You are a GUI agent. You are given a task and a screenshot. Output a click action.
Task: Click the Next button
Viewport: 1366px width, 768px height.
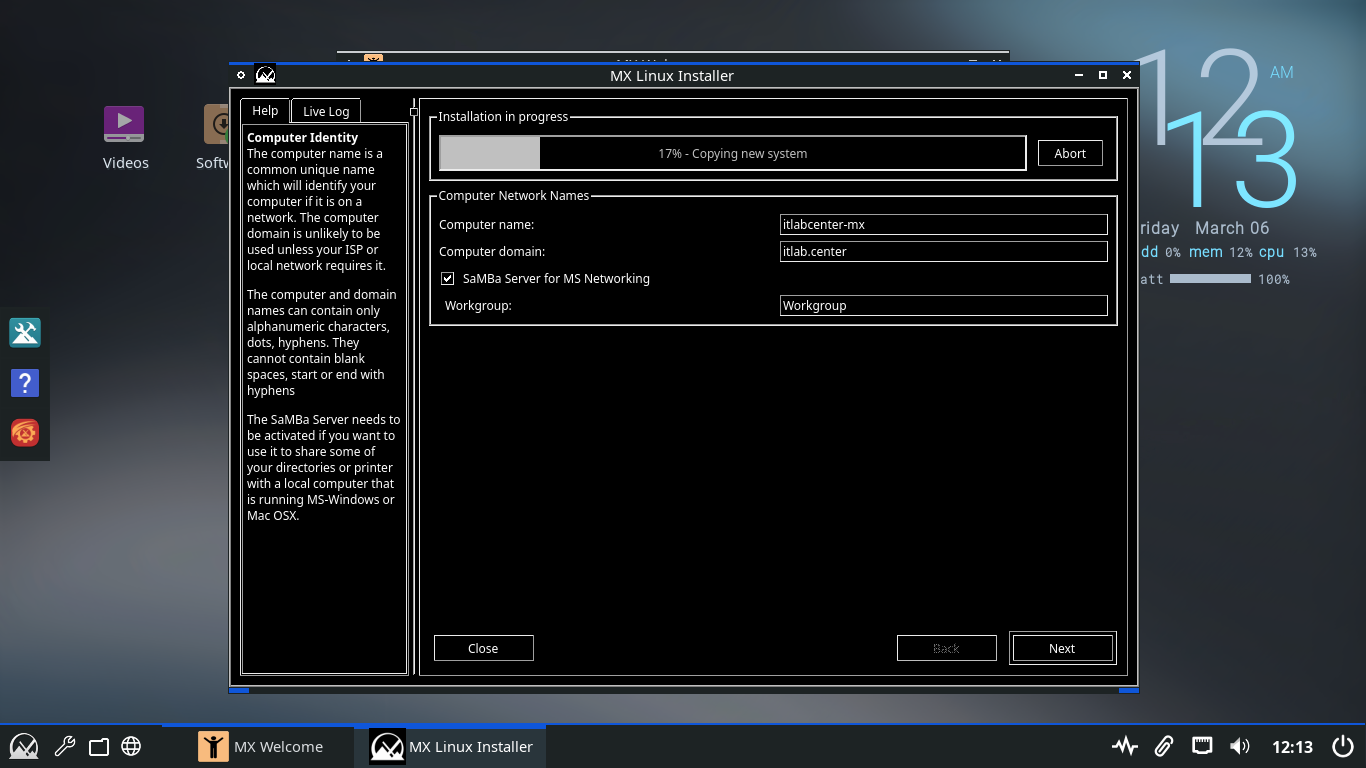[x=1062, y=648]
